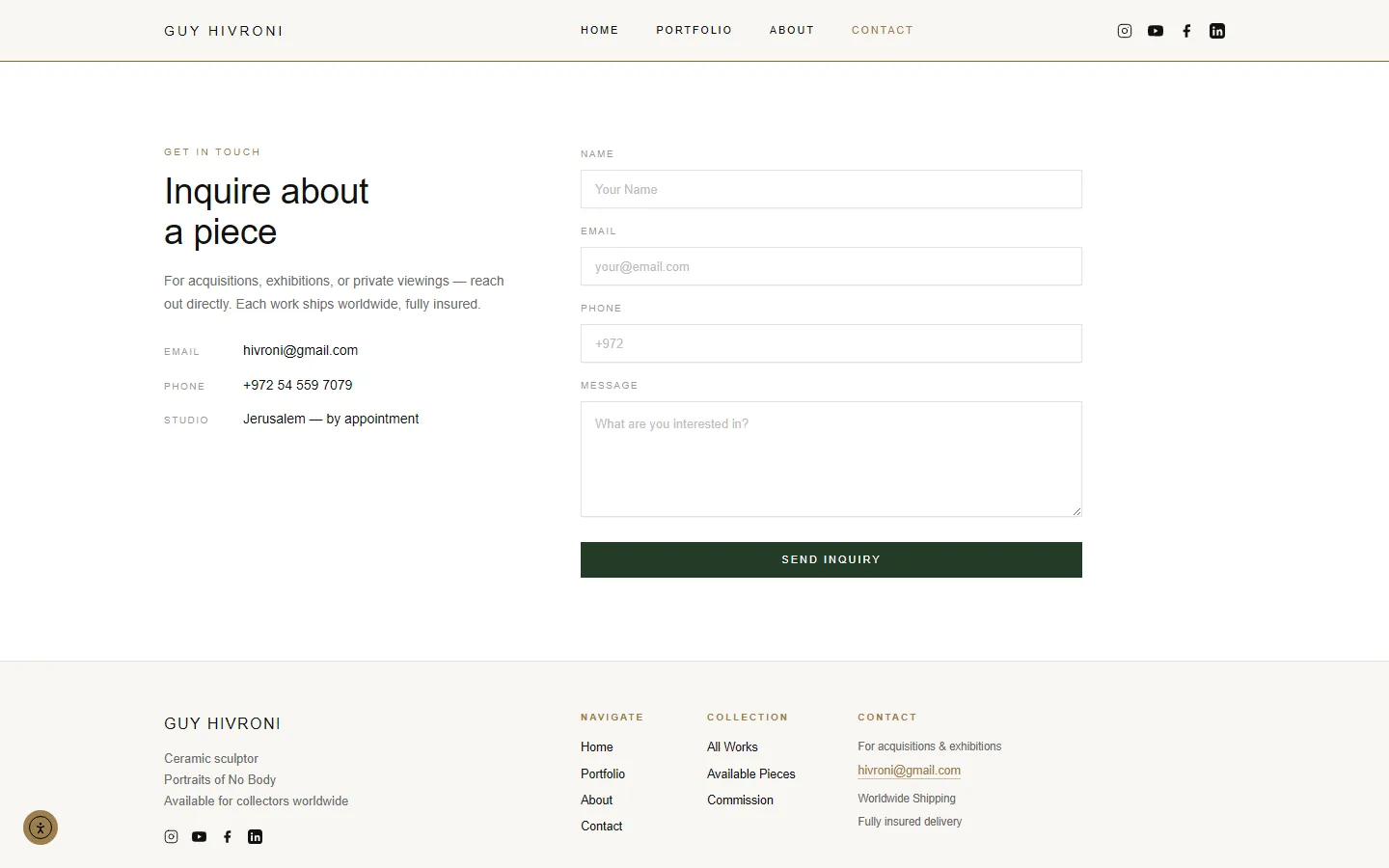The width and height of the screenshot is (1389, 868).
Task: Open YouTube icon in the header
Action: pos(1156,31)
